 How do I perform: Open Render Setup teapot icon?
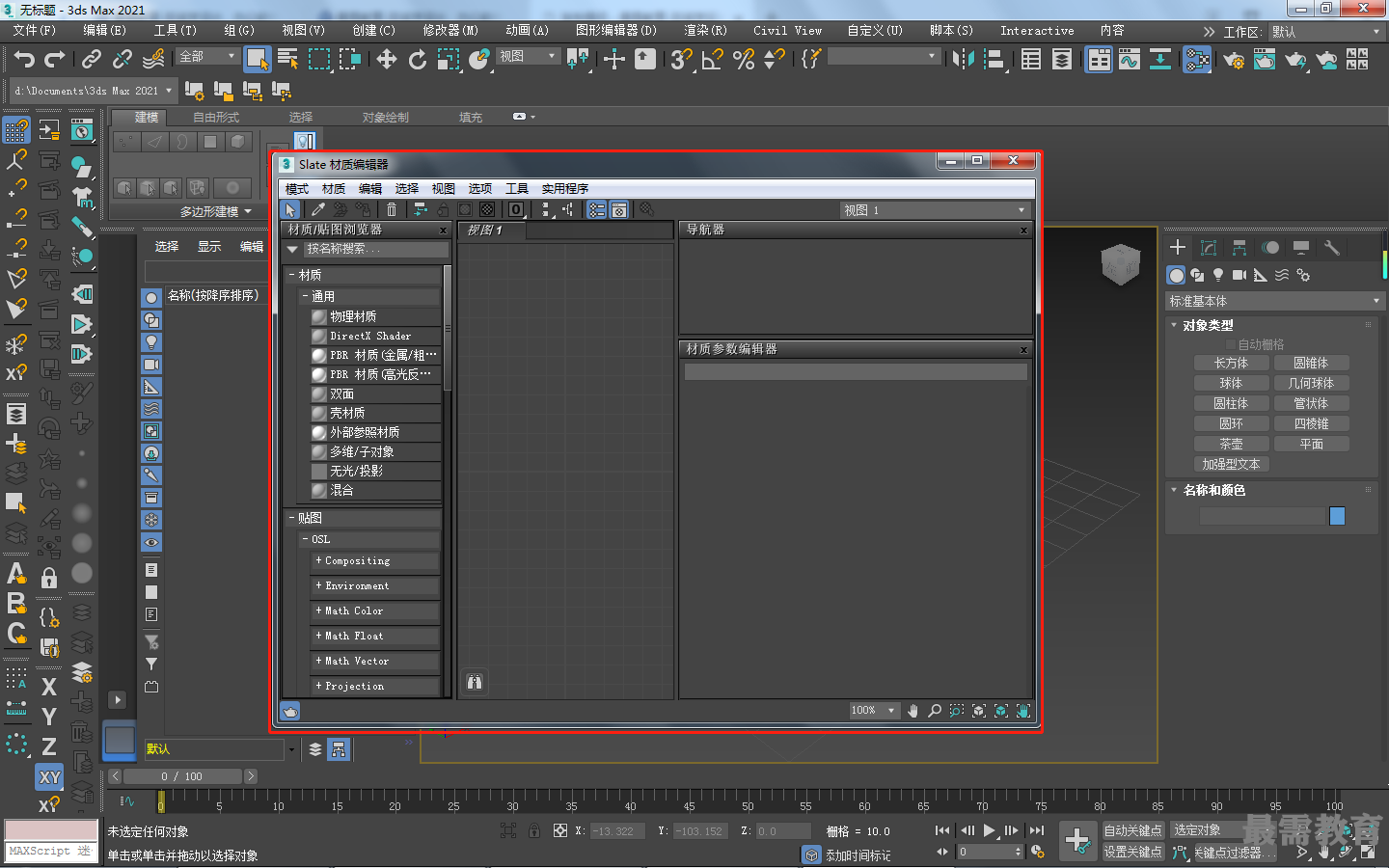1234,60
